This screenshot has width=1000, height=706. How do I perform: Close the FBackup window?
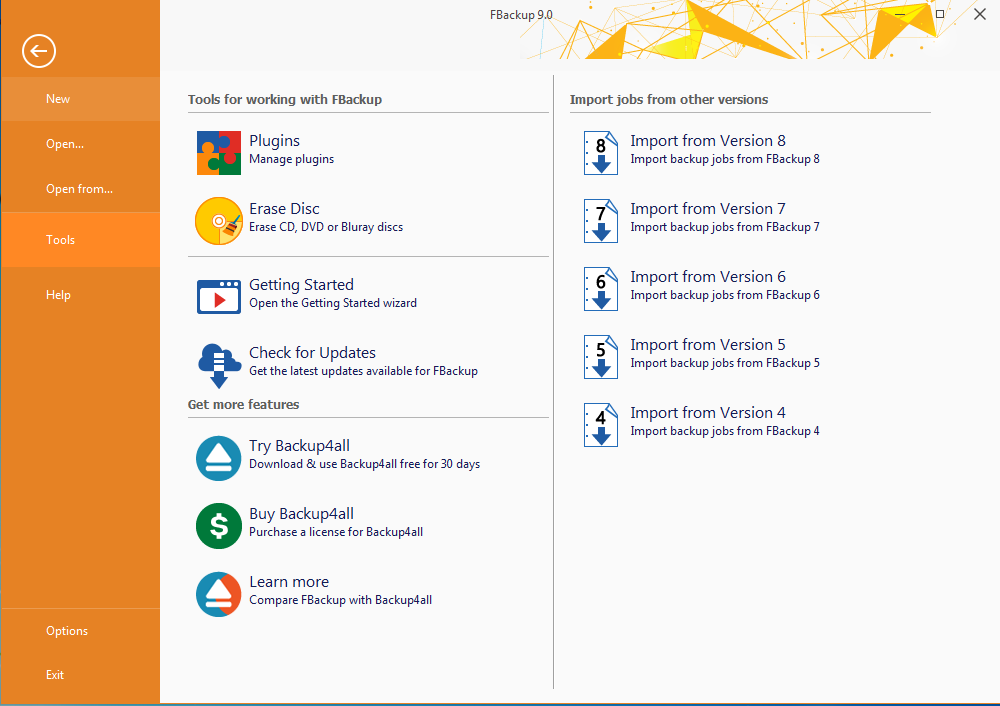(980, 14)
